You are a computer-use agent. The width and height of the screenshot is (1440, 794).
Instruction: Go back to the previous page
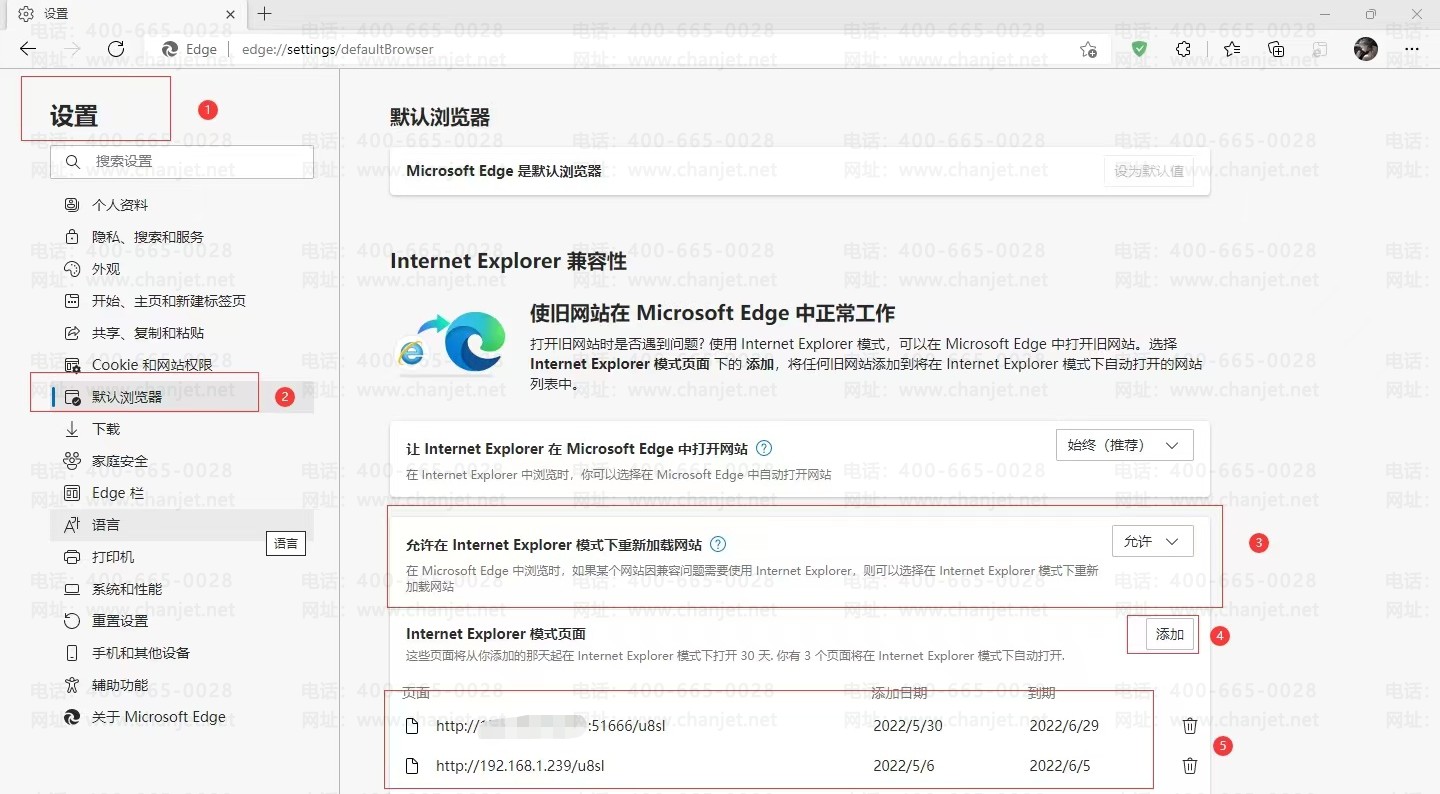pyautogui.click(x=28, y=49)
